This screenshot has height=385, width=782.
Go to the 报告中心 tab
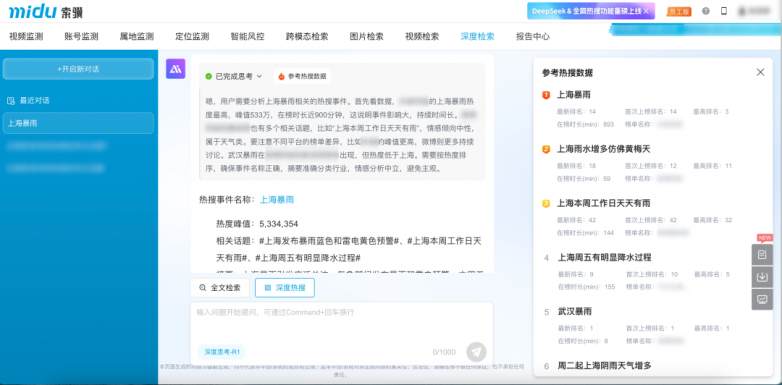[533, 36]
